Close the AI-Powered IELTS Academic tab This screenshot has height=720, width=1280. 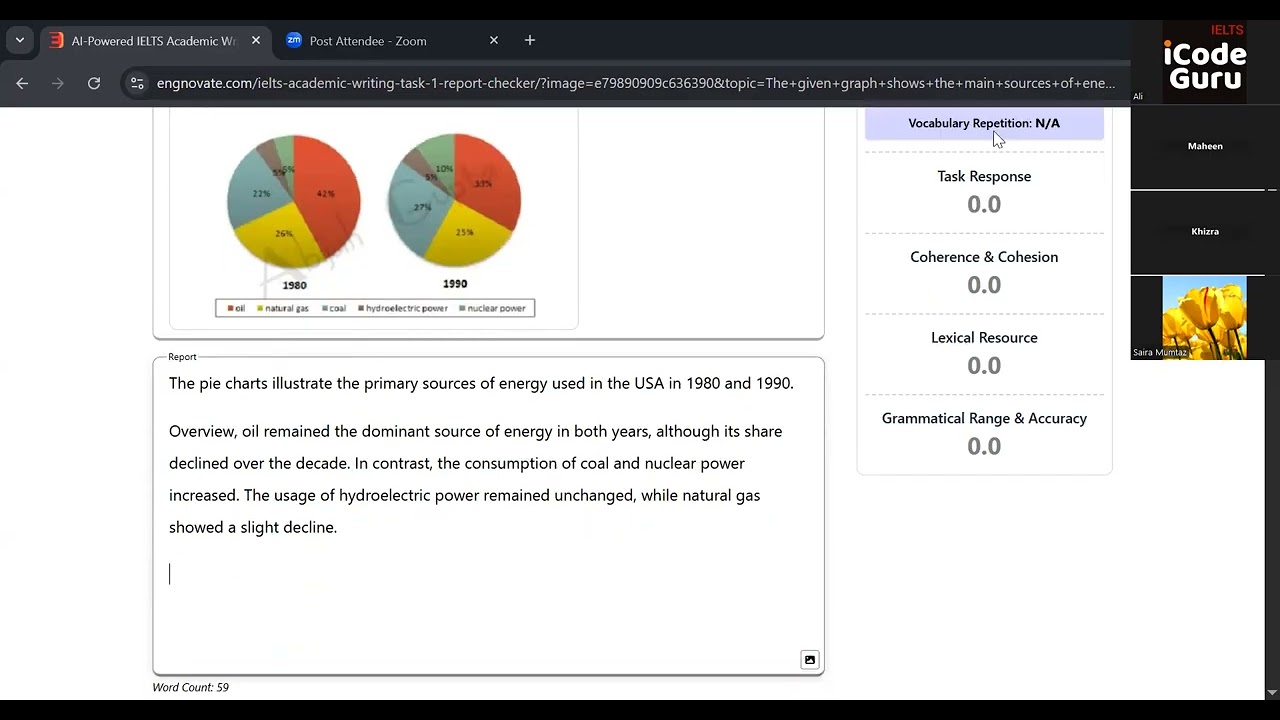point(256,41)
